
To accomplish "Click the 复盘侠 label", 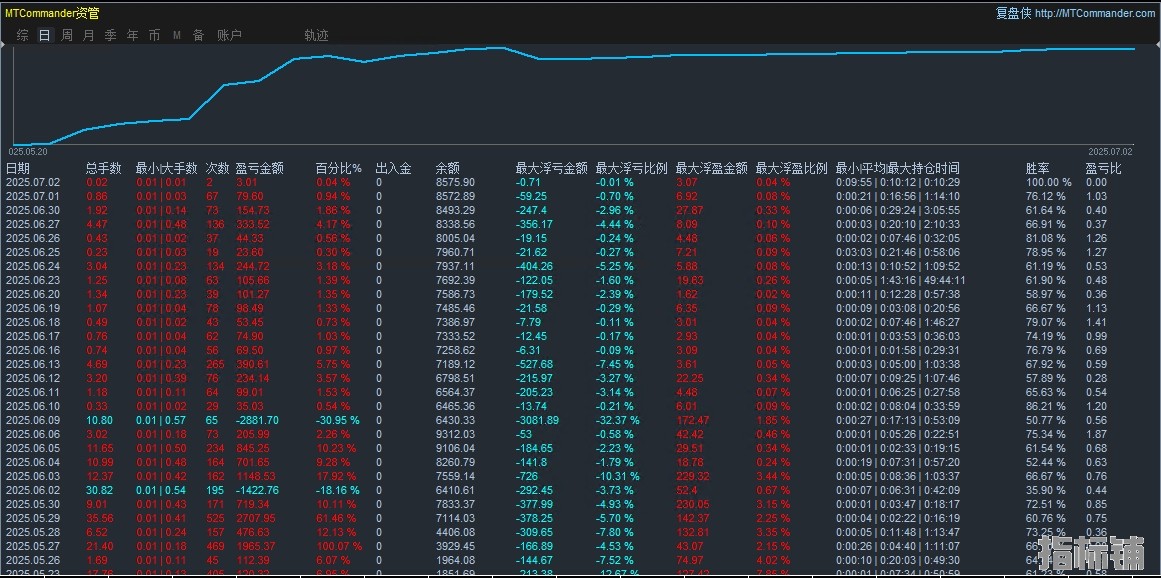I will [x=1013, y=13].
